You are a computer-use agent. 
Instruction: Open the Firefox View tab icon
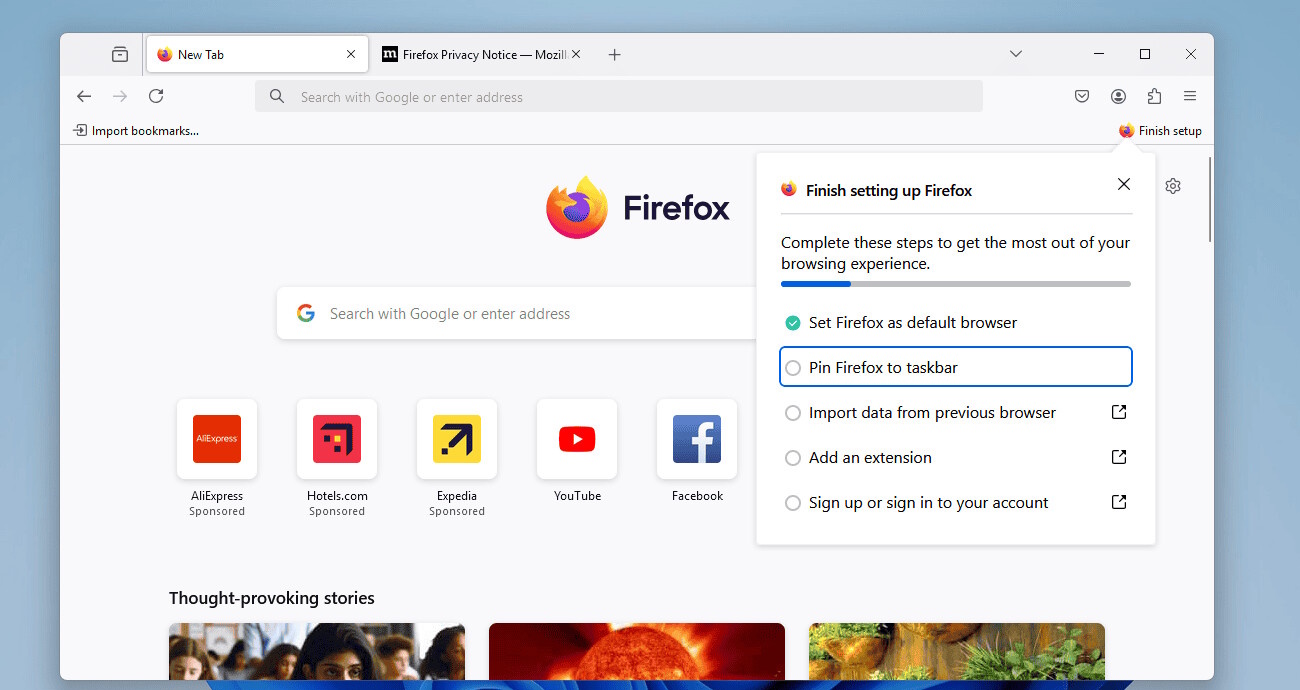[120, 55]
